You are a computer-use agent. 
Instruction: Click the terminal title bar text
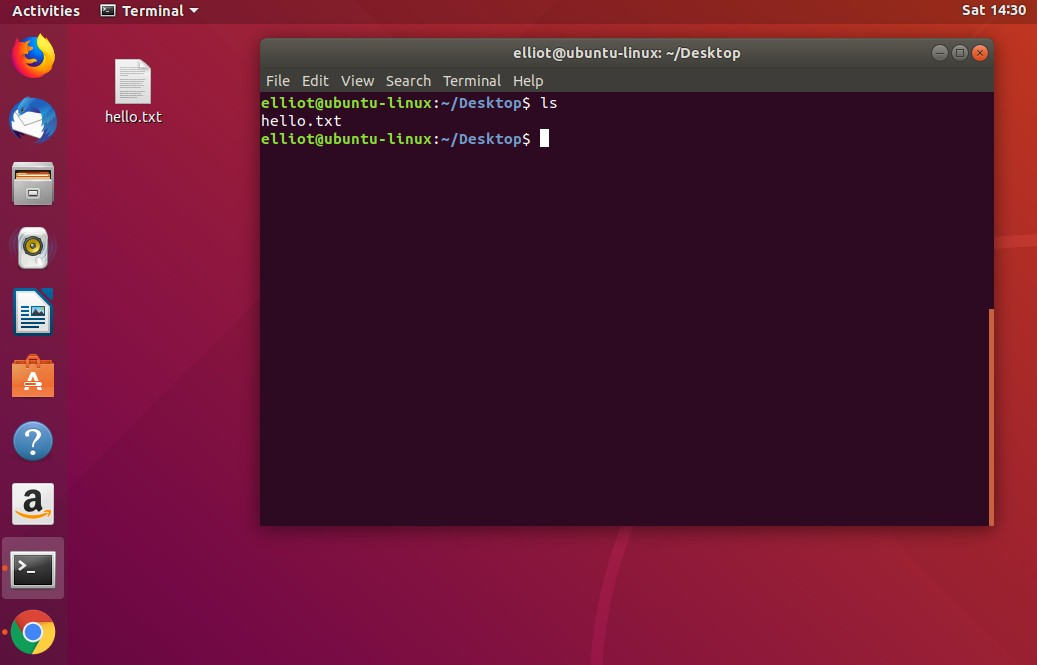click(626, 53)
